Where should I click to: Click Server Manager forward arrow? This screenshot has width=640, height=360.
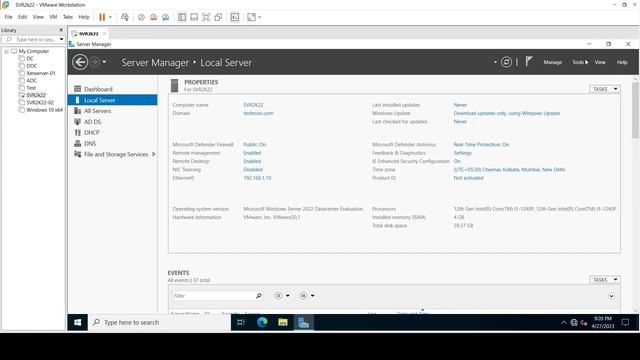(x=94, y=62)
